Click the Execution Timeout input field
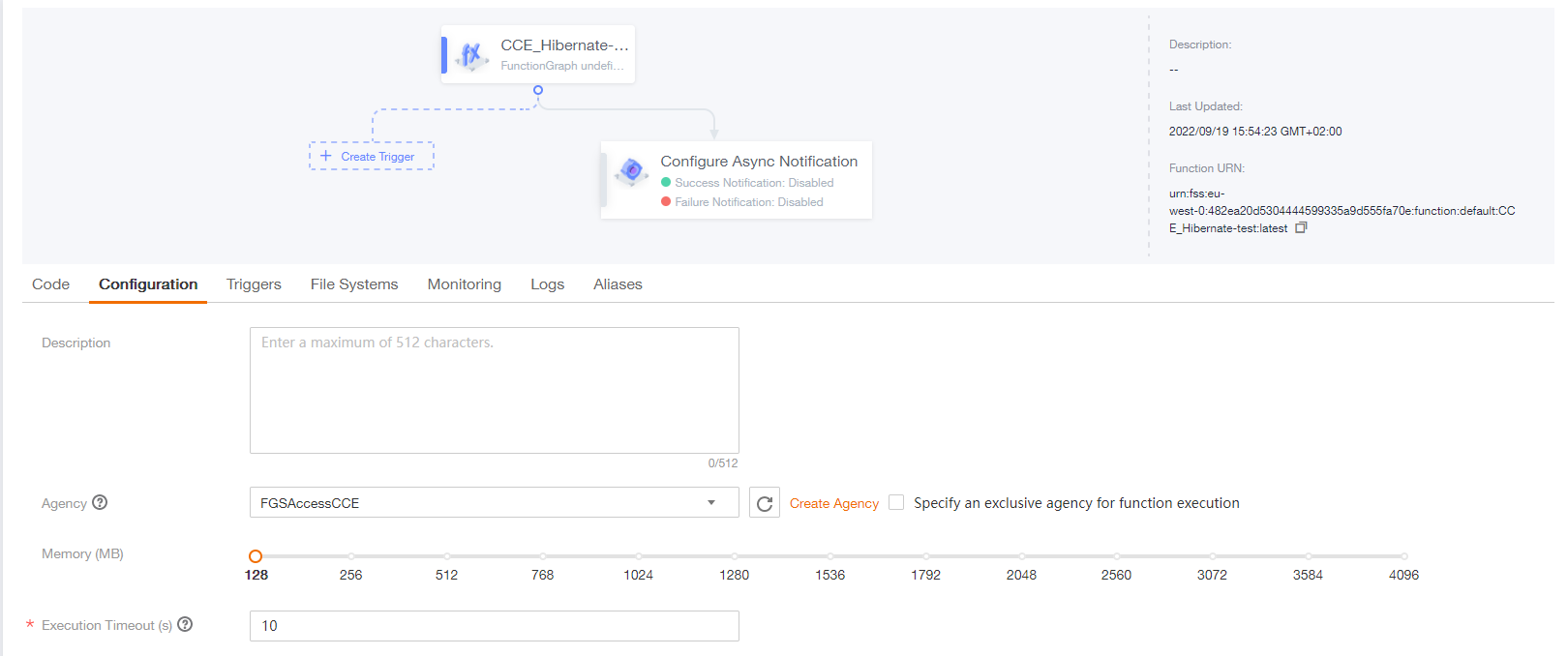The image size is (1568, 656). [494, 626]
